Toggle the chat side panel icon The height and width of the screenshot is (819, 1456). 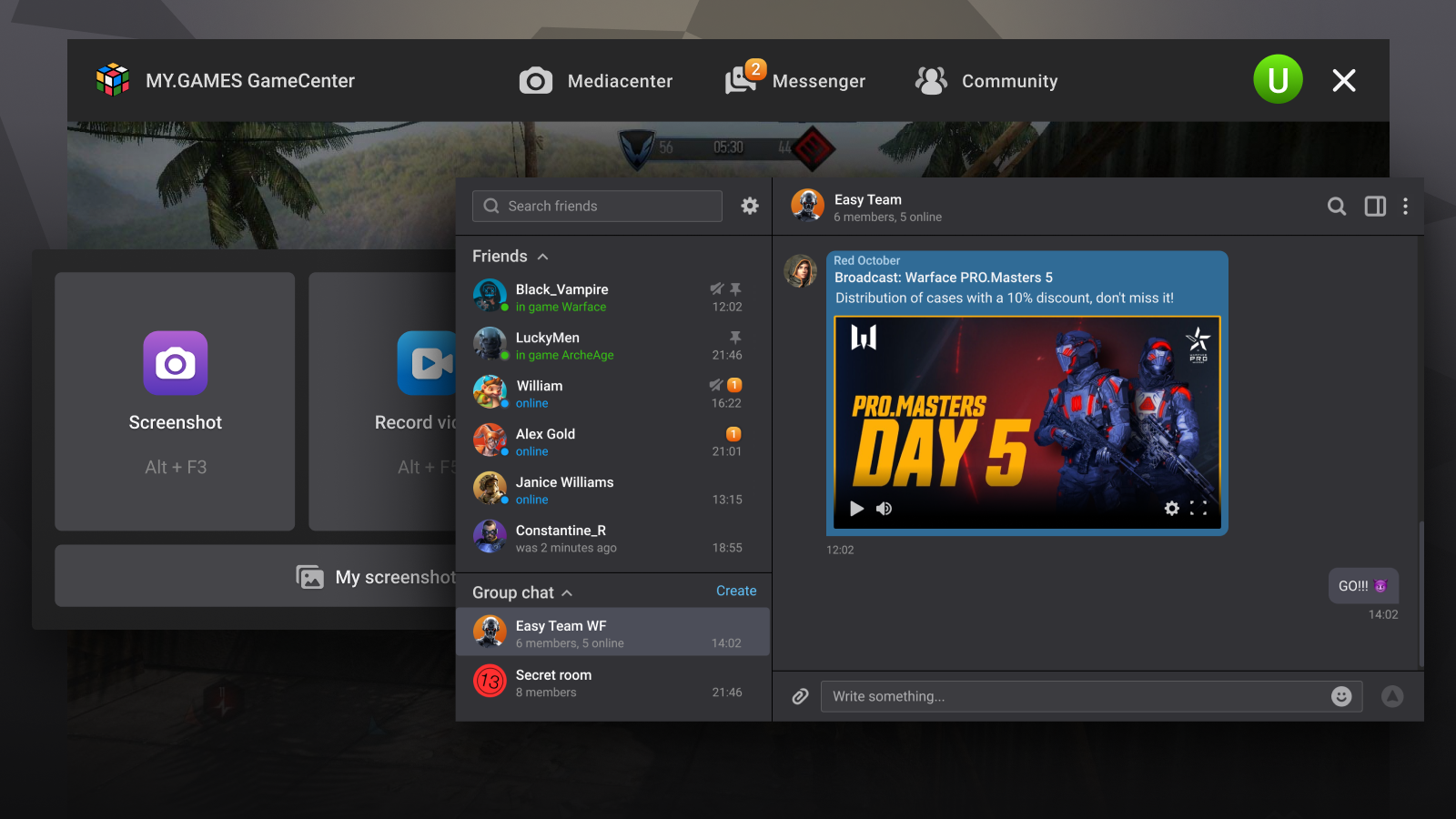[1375, 207]
